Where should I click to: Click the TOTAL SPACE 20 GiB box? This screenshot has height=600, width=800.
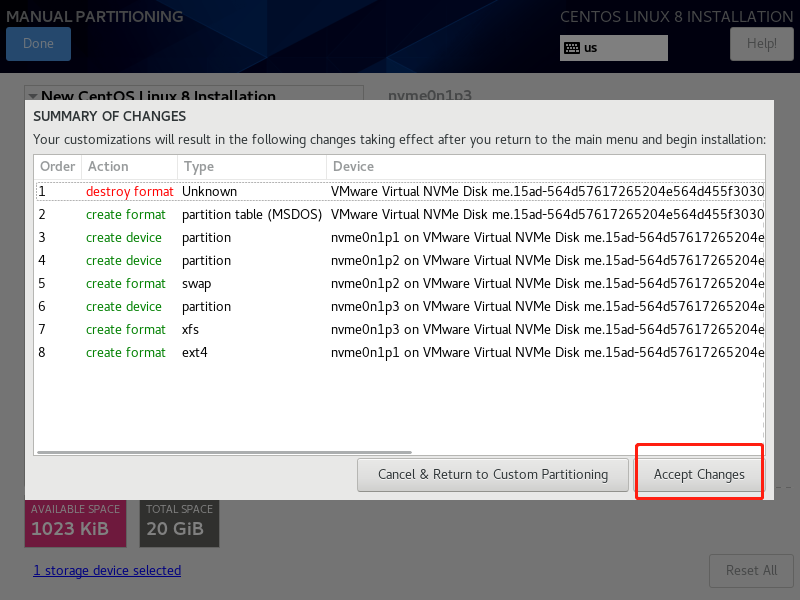coord(179,523)
